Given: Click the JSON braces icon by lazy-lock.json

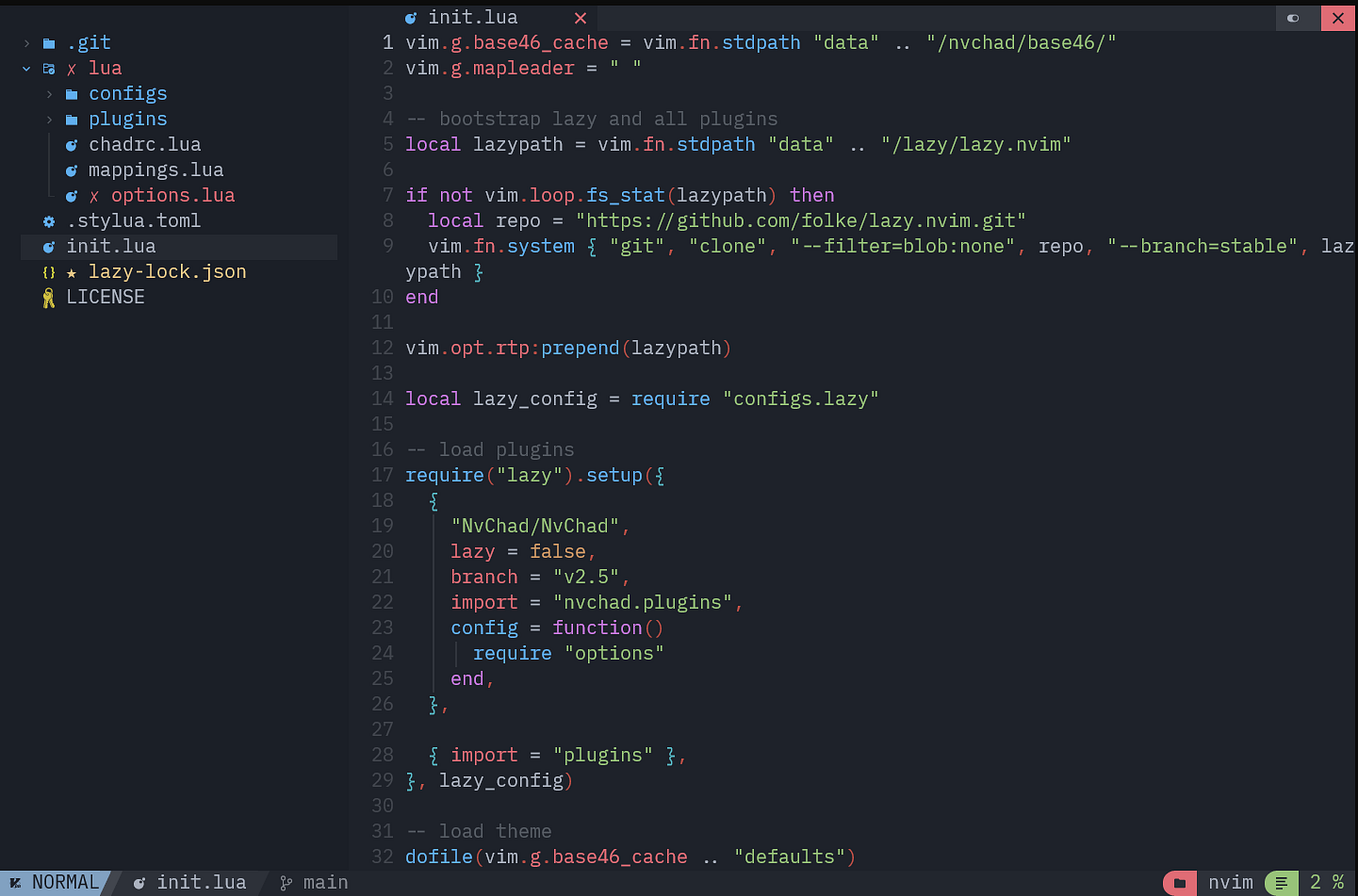Looking at the screenshot, I should [47, 271].
